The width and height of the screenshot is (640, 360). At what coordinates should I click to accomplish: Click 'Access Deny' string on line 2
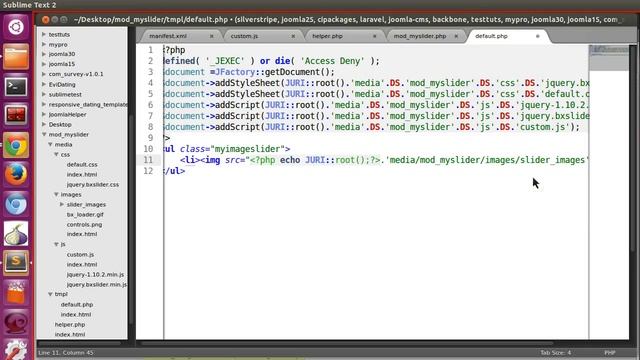332,61
